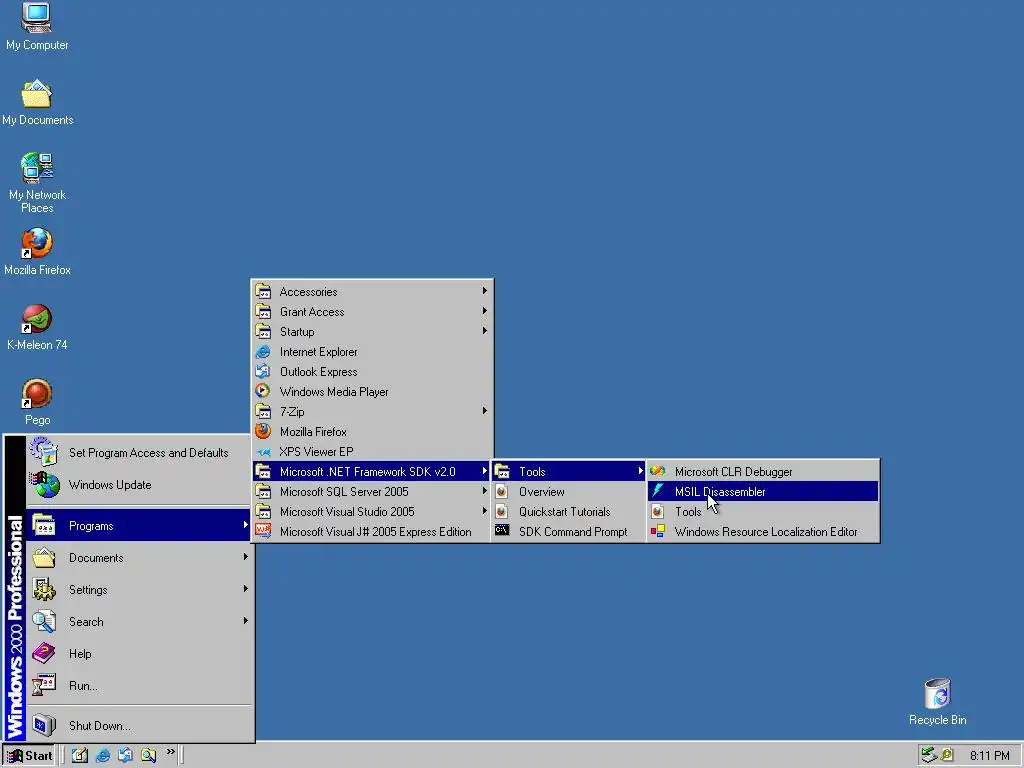Expand the Accessories program group
Screen dimensions: 1024x768
pyautogui.click(x=372, y=292)
